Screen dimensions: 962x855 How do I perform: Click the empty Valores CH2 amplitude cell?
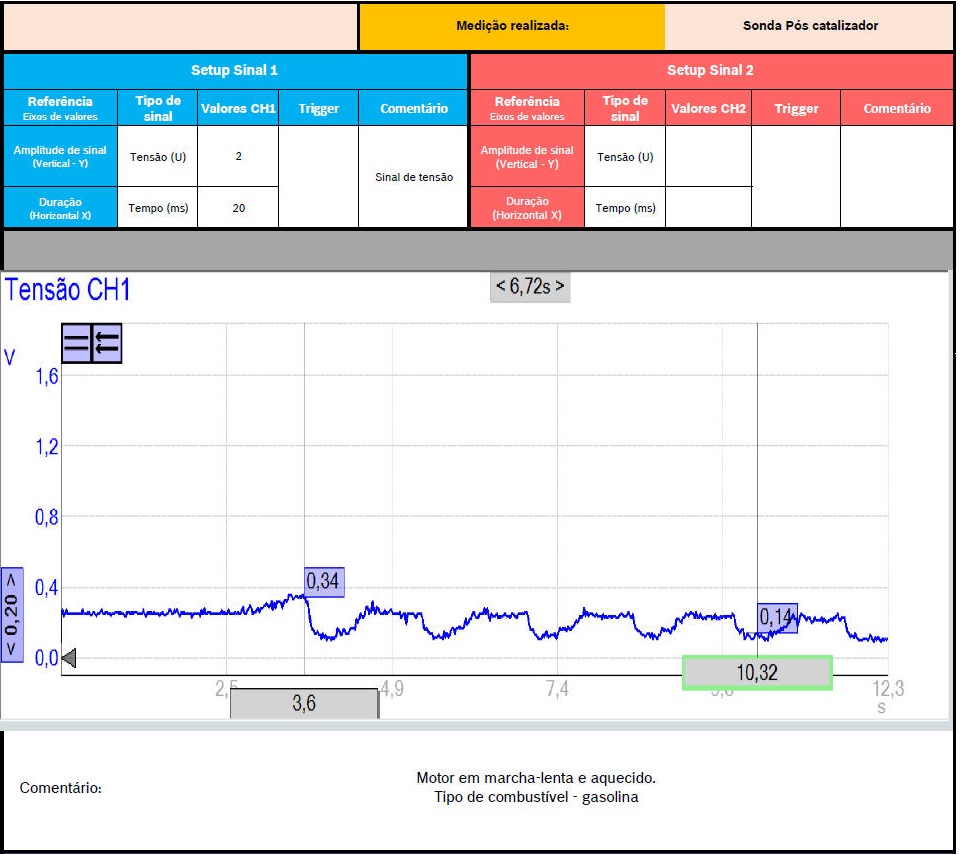708,156
